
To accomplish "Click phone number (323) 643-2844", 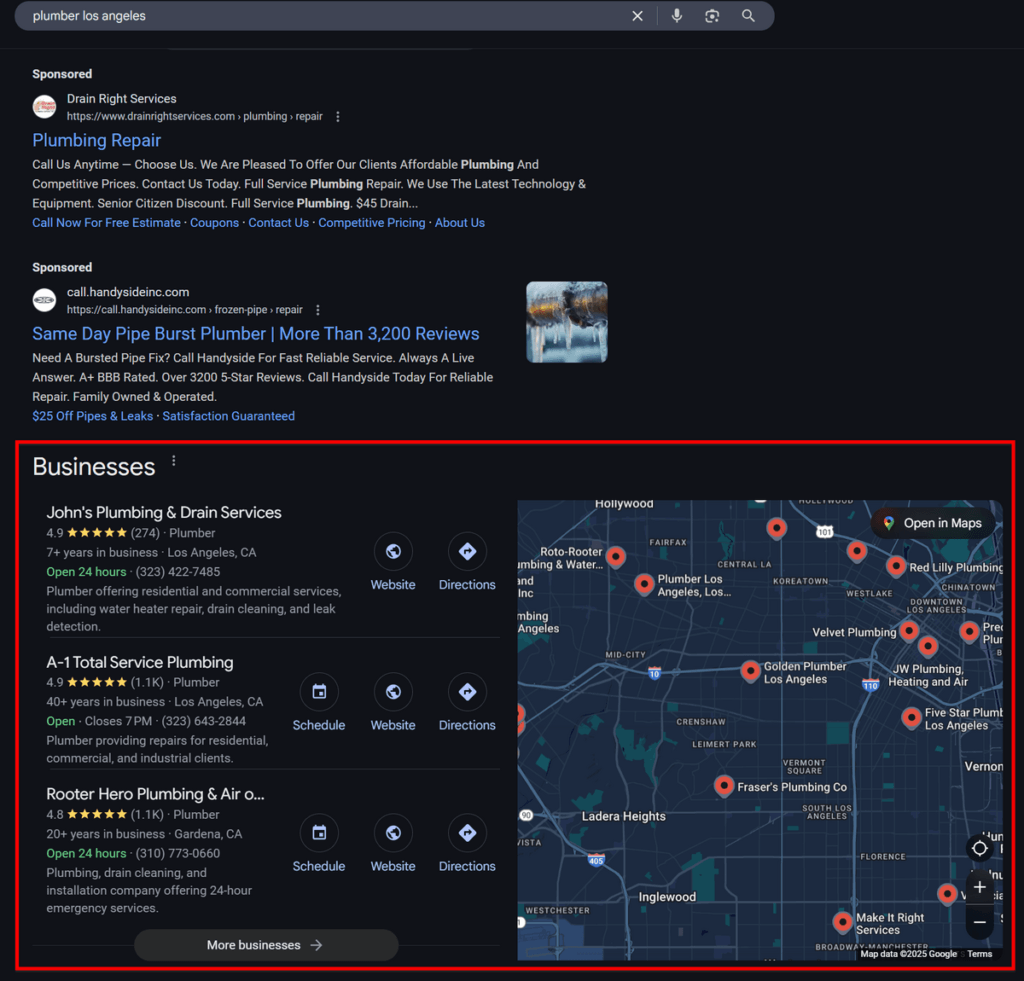I will [x=204, y=722].
